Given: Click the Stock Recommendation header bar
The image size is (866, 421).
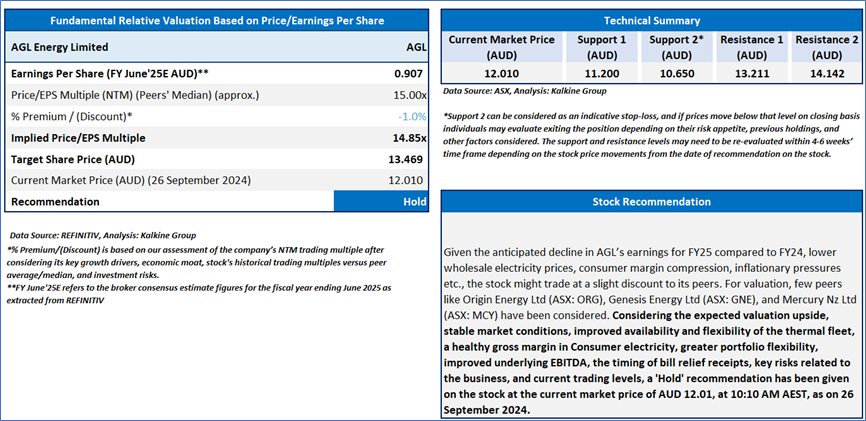Looking at the screenshot, I should tap(651, 201).
